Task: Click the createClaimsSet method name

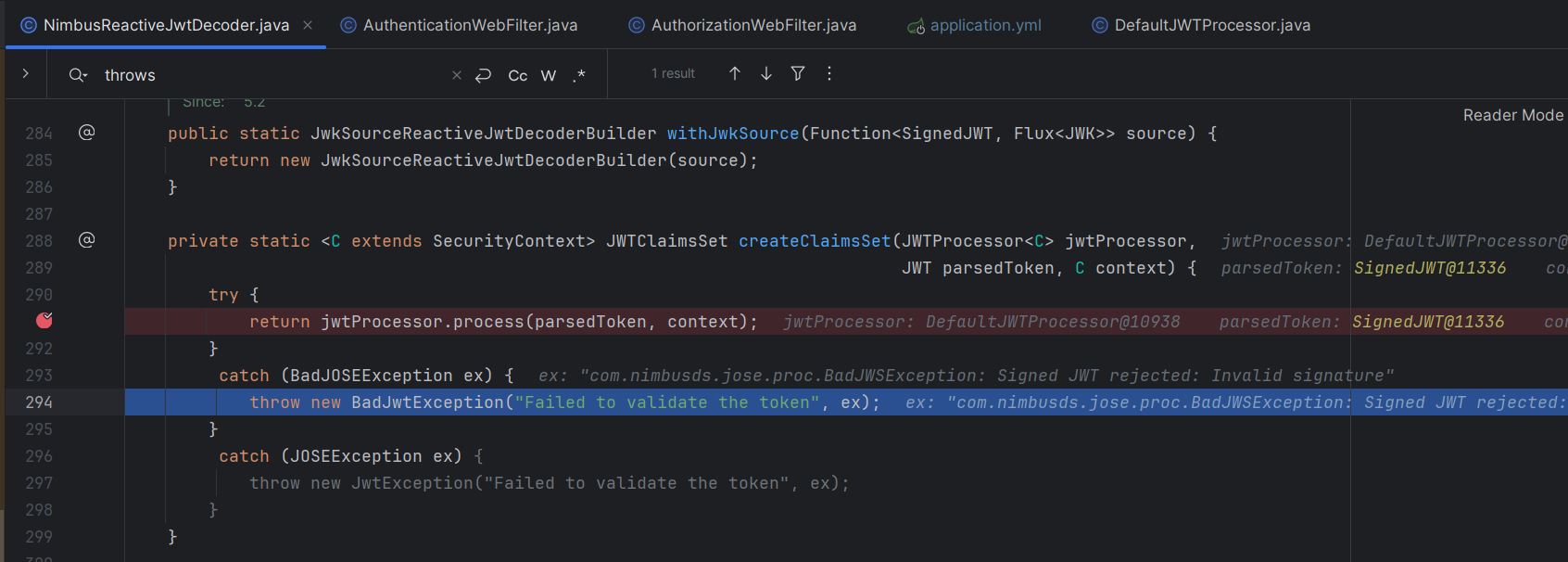Action: pos(815,241)
